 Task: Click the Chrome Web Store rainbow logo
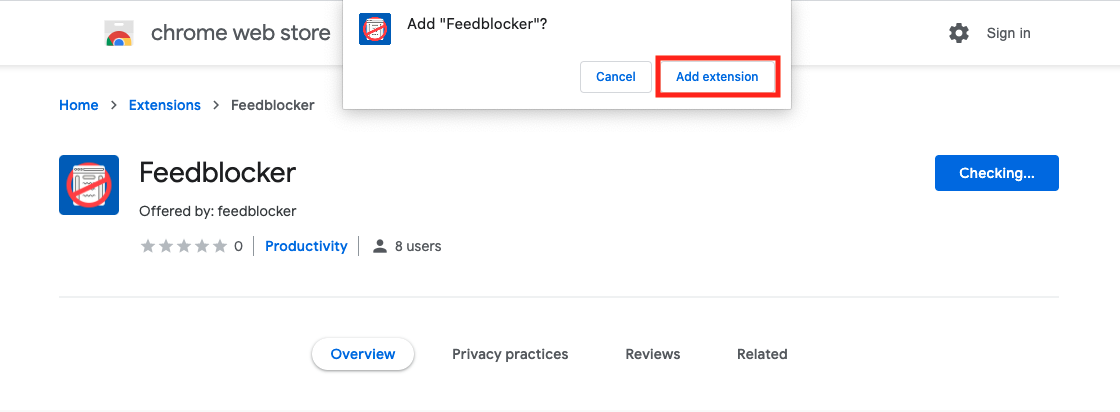tap(119, 33)
